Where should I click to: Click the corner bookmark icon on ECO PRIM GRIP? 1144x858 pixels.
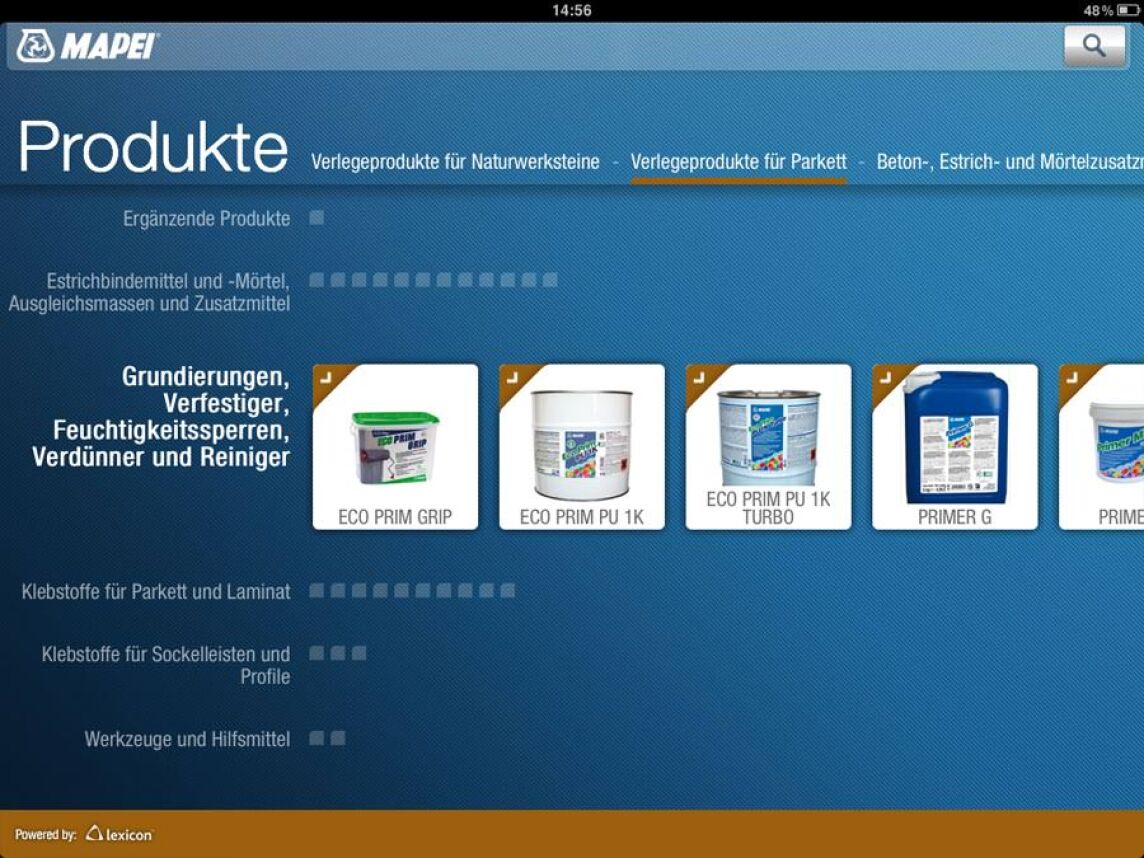click(x=326, y=377)
